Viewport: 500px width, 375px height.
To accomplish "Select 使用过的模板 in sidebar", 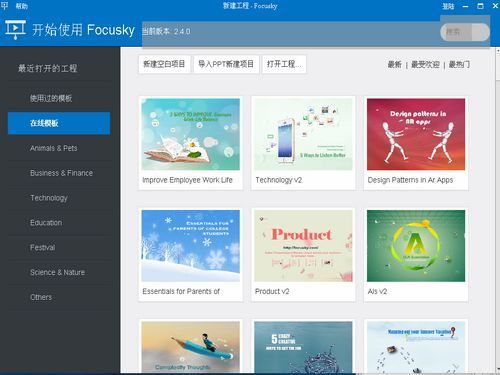I will [51, 98].
